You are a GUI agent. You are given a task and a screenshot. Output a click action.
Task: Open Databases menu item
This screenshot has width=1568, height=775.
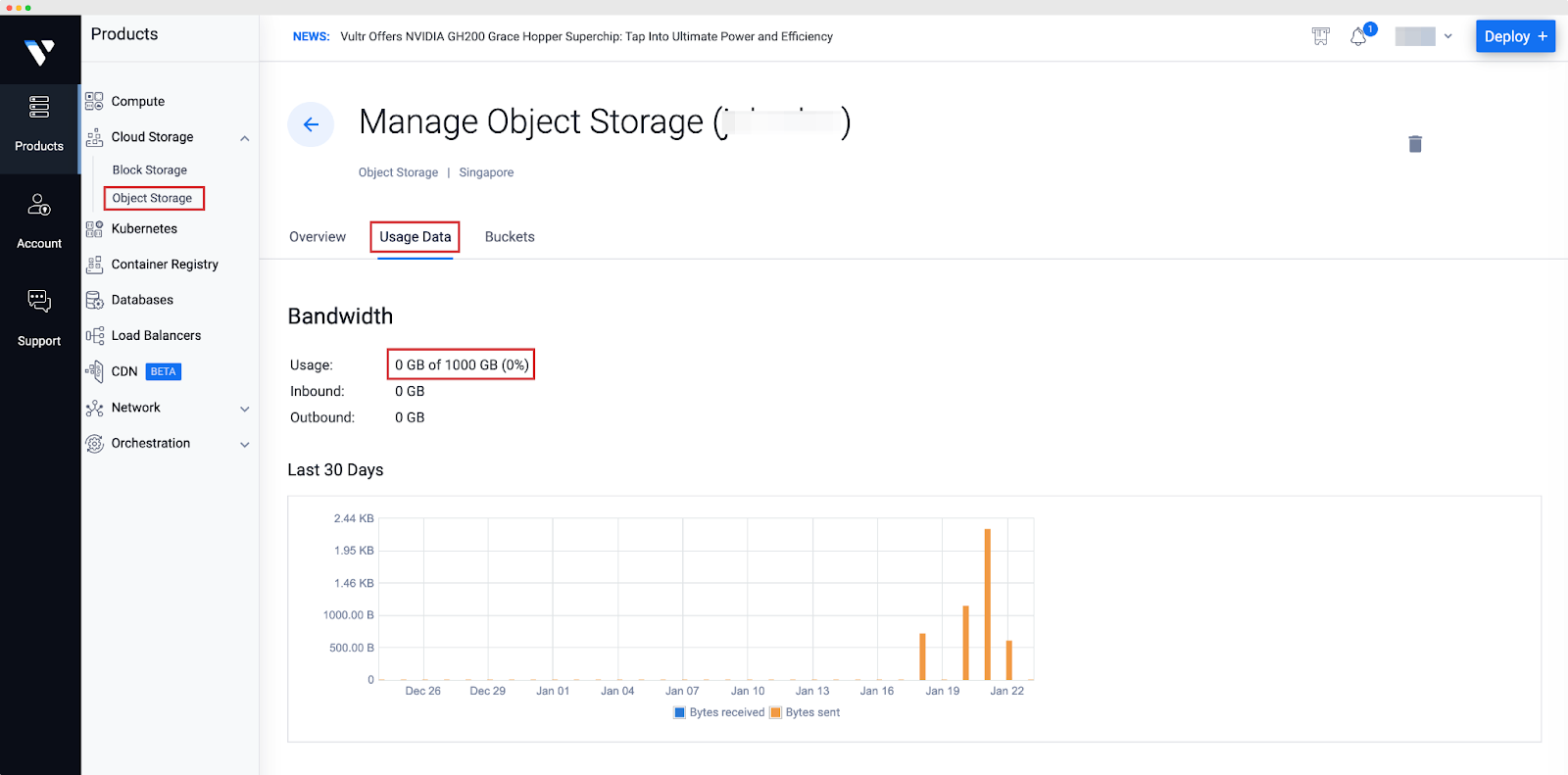click(142, 300)
